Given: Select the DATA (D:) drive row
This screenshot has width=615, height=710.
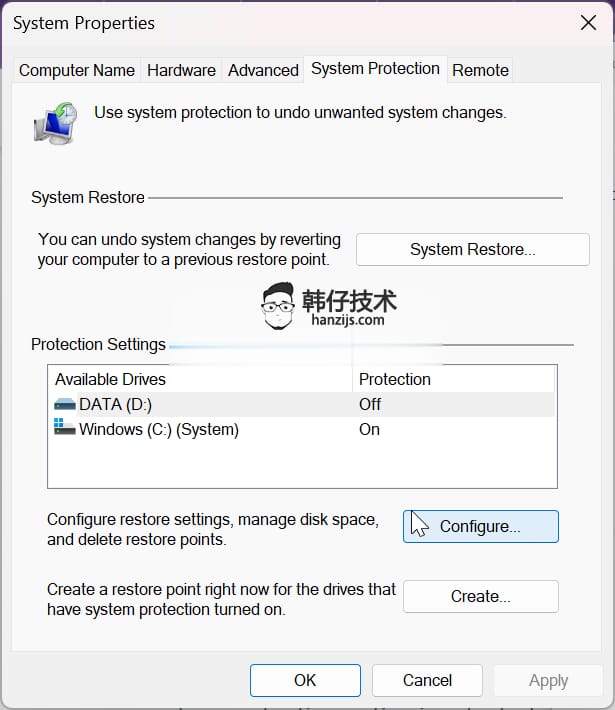Looking at the screenshot, I should 302,404.
